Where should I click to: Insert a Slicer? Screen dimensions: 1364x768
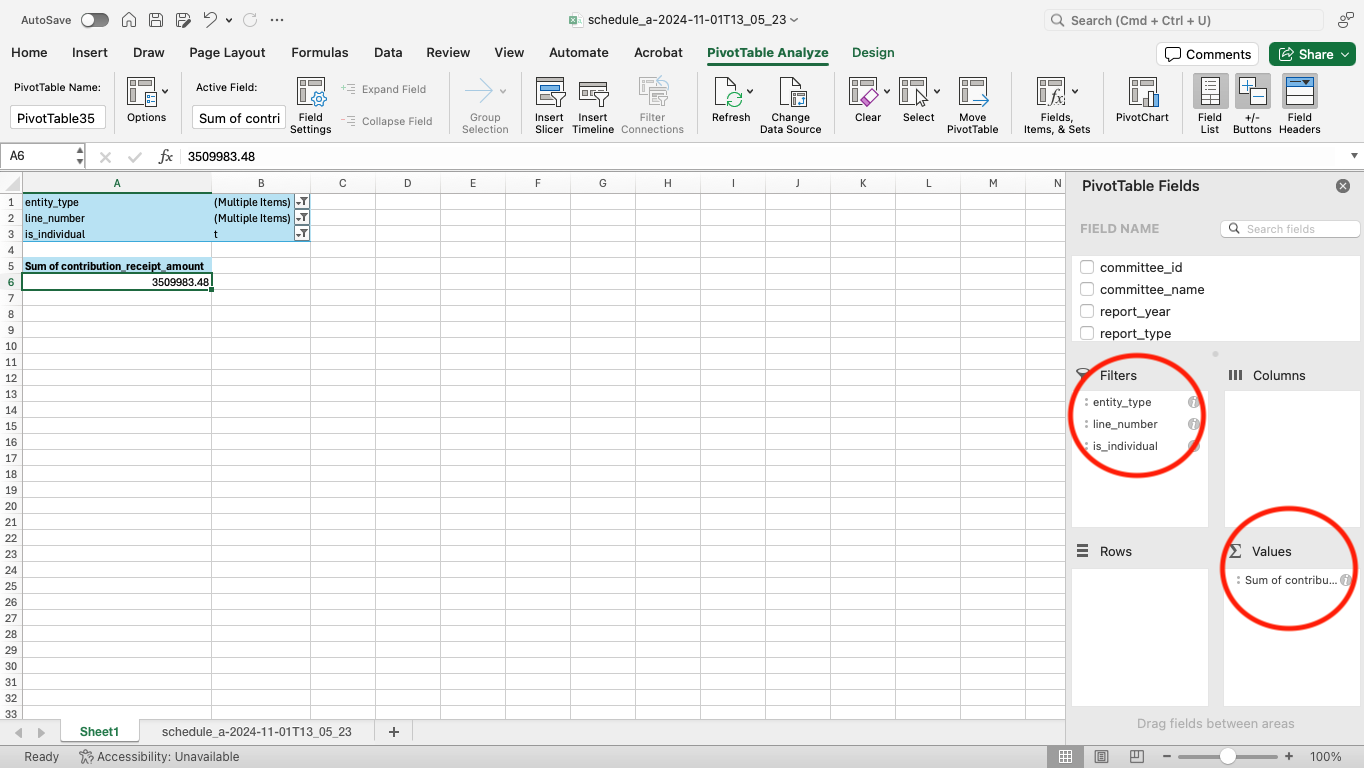[549, 106]
